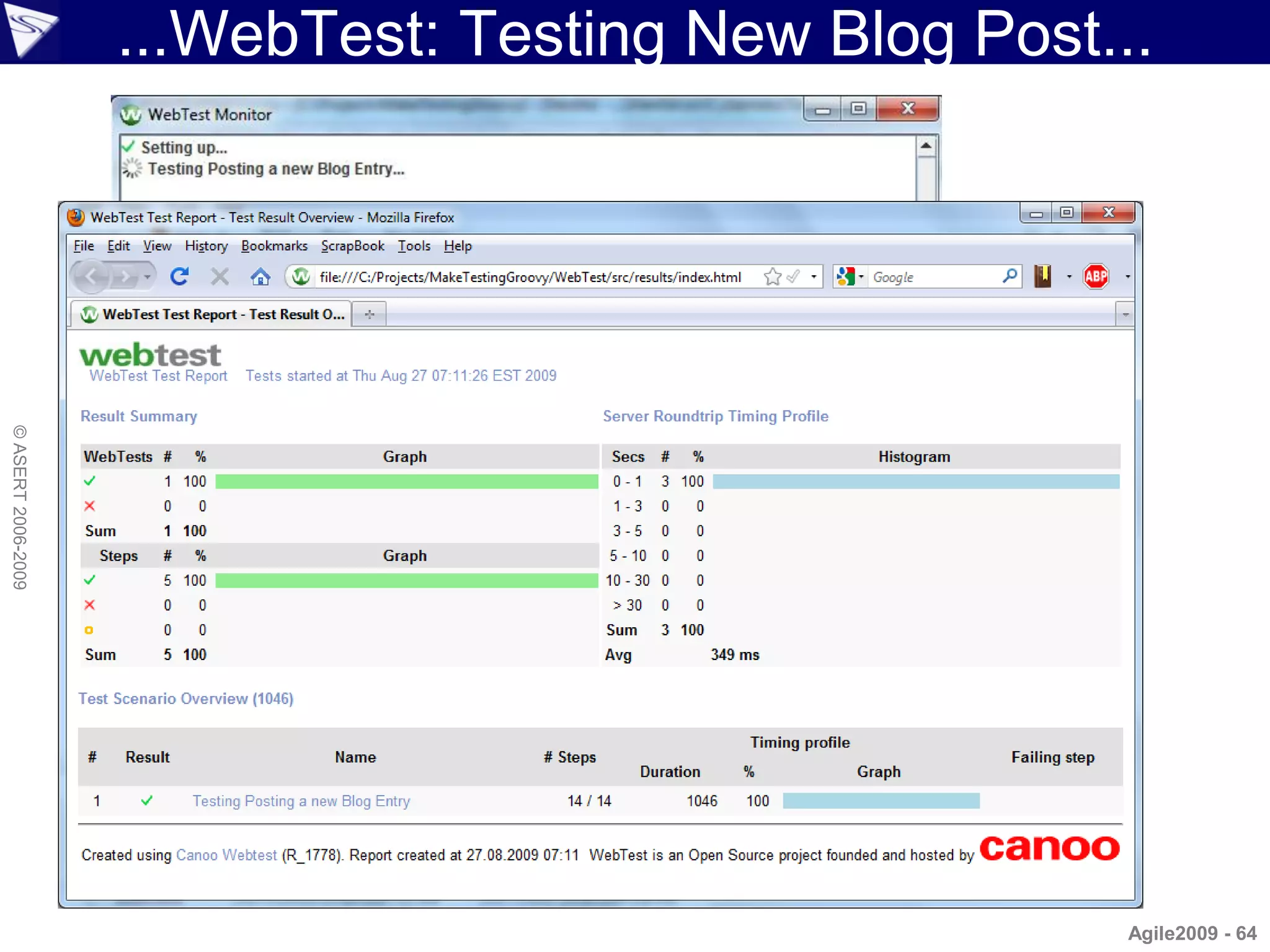This screenshot has width=1270, height=952.
Task: Open the back/forward history dropdown arrow
Action: pyautogui.click(x=148, y=277)
